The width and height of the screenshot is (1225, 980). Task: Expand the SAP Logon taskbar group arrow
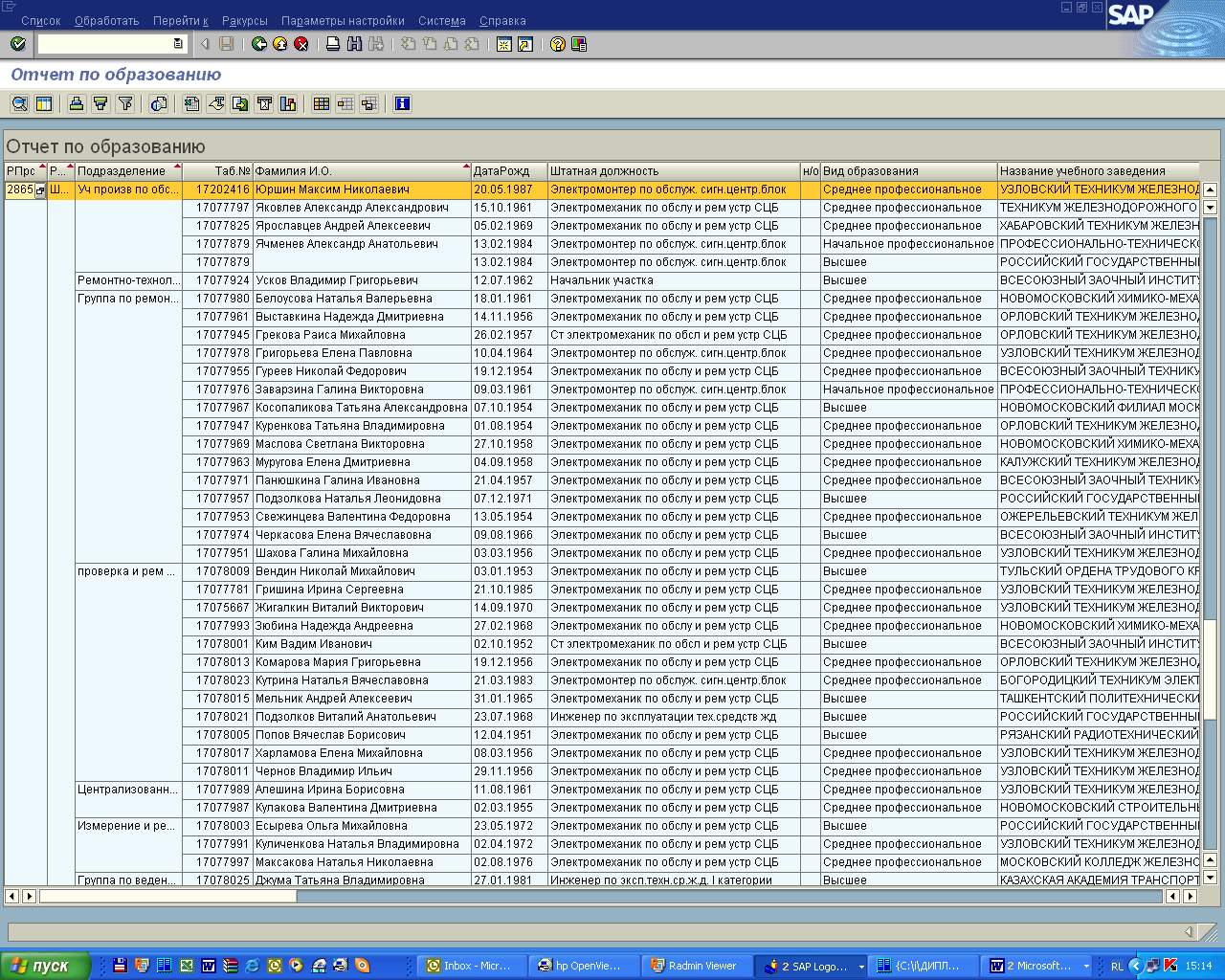(861, 967)
